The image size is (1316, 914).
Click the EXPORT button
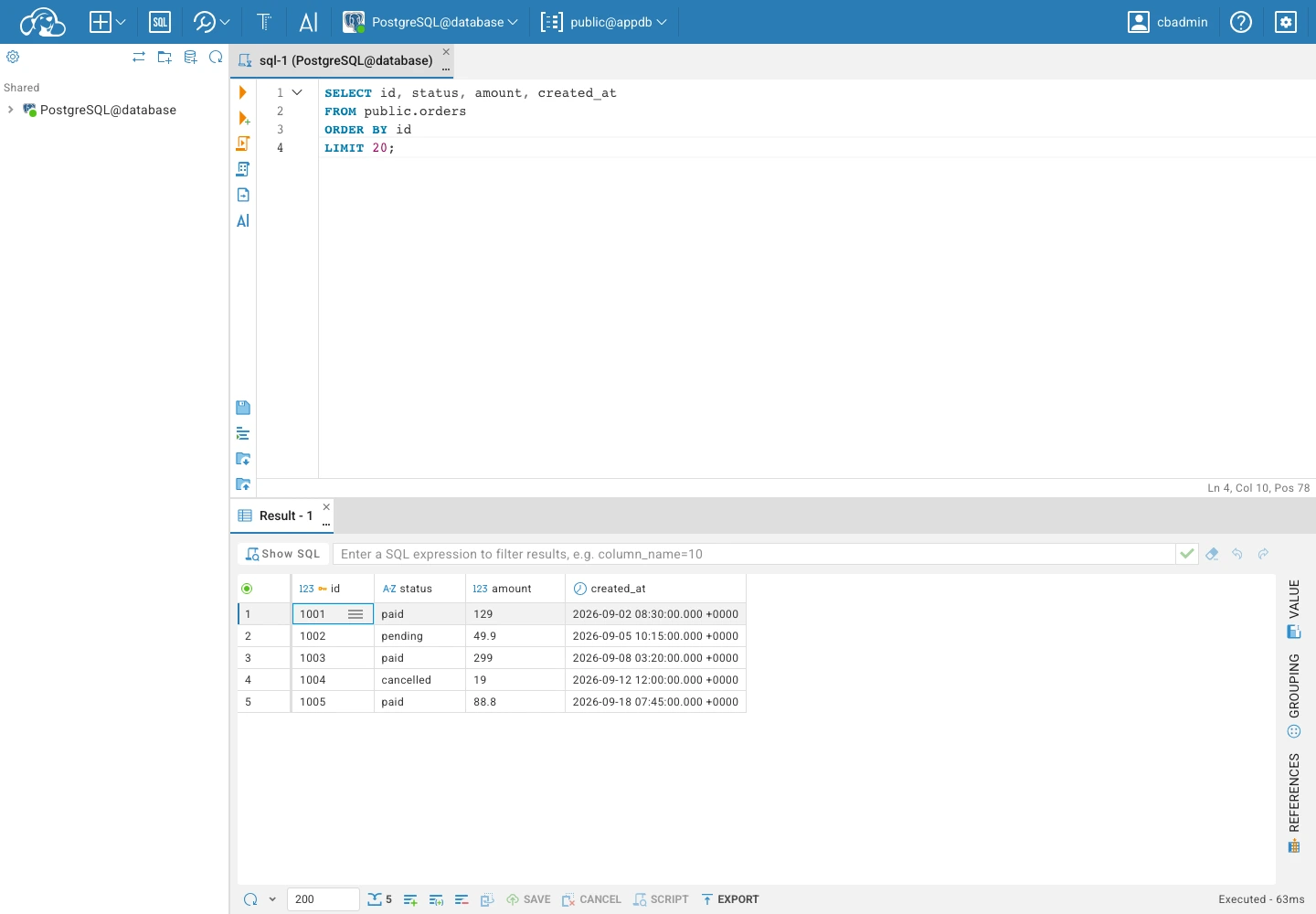[730, 899]
